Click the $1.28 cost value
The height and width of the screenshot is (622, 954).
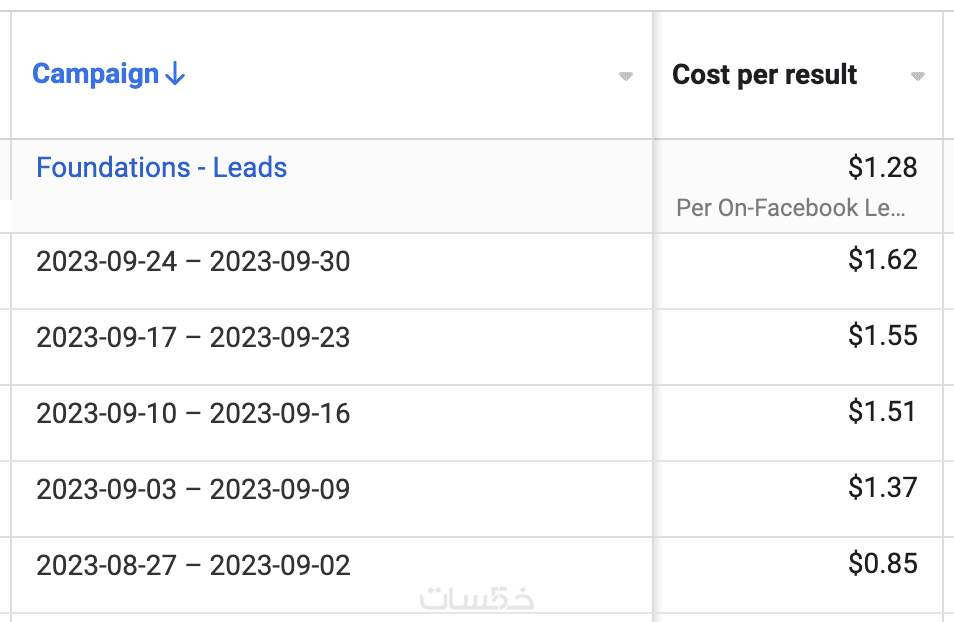(x=882, y=168)
